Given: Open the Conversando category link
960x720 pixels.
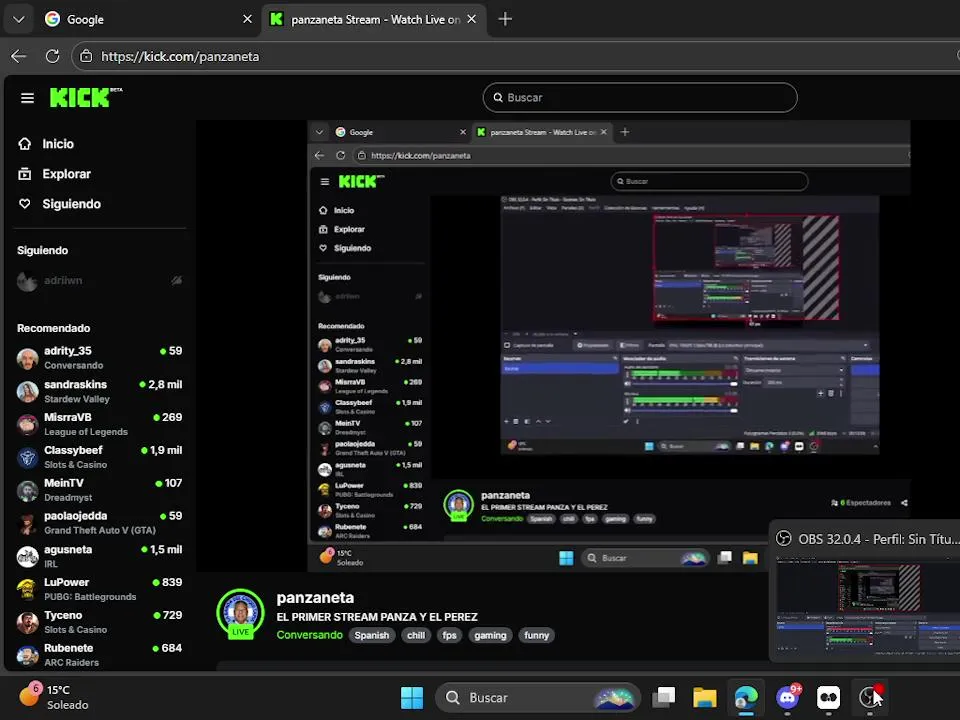Looking at the screenshot, I should (x=310, y=635).
